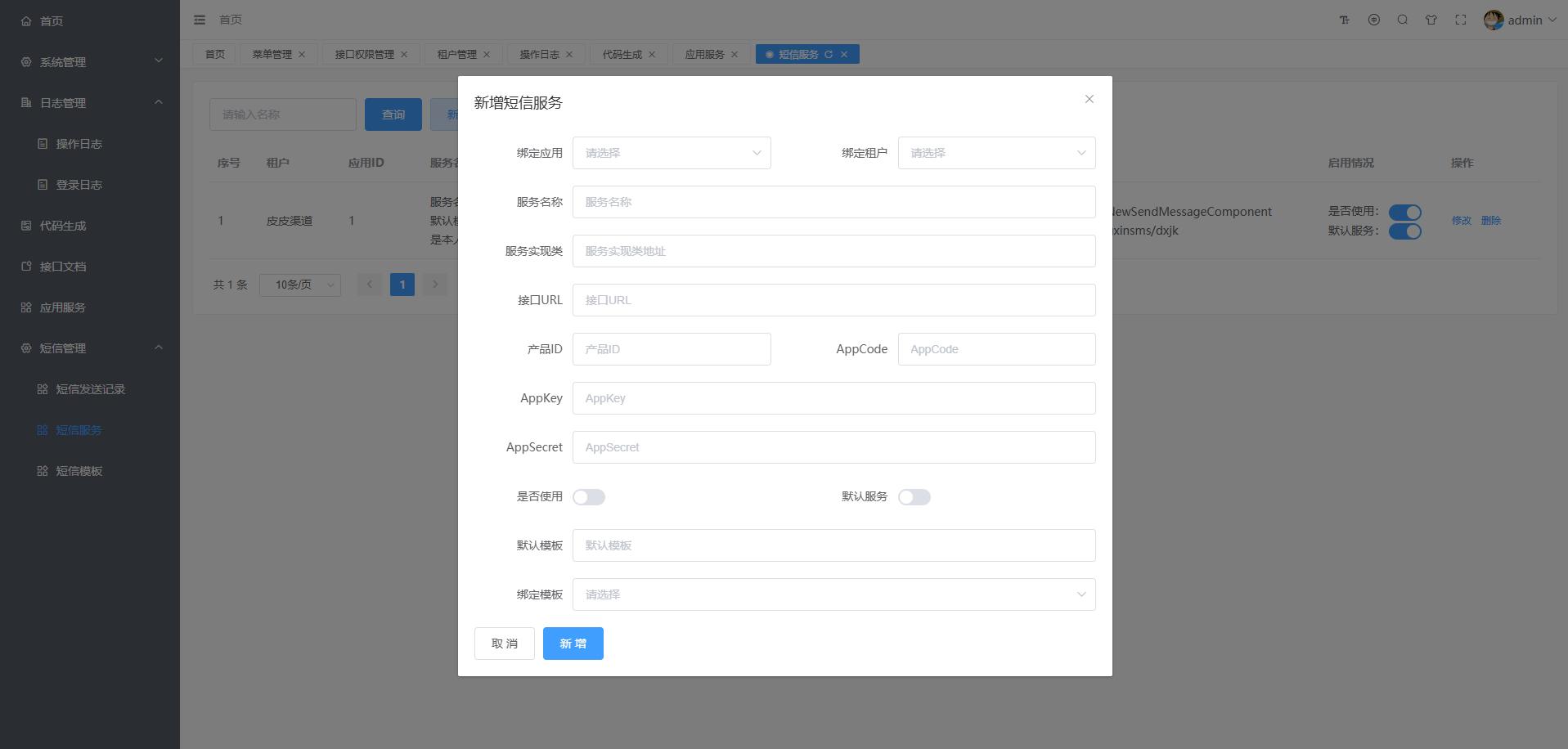Expand the 系统管理 sidebar menu
The image size is (1568, 749).
click(159, 61)
